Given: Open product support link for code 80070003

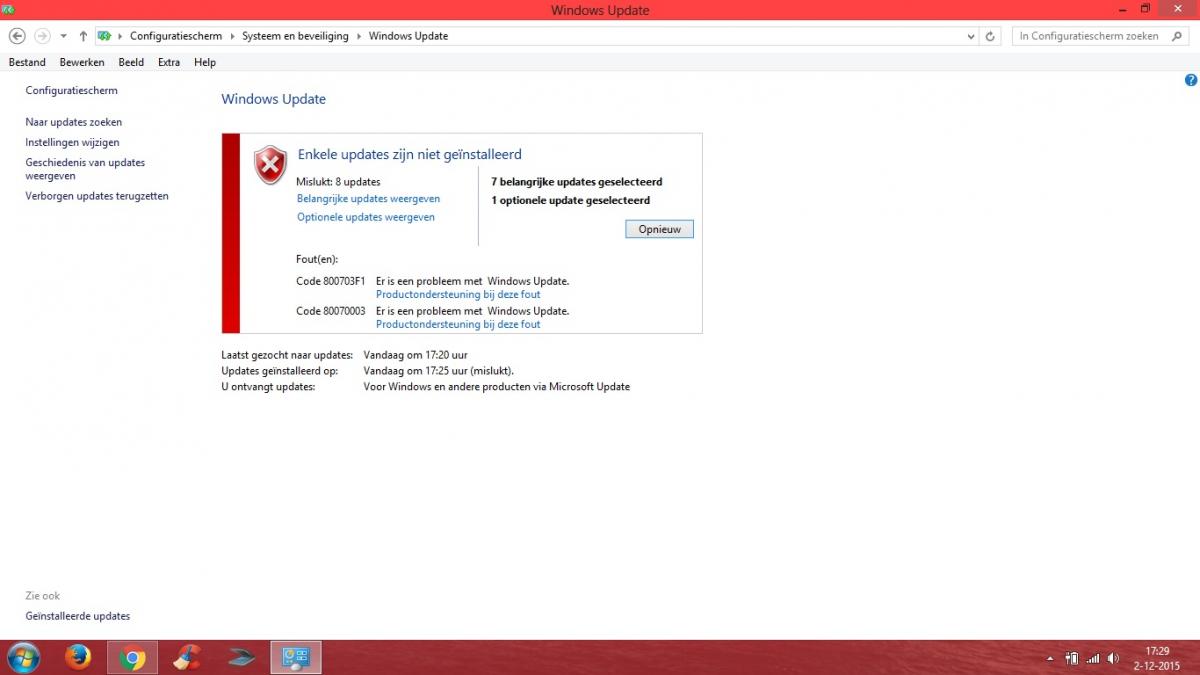Looking at the screenshot, I should point(458,324).
